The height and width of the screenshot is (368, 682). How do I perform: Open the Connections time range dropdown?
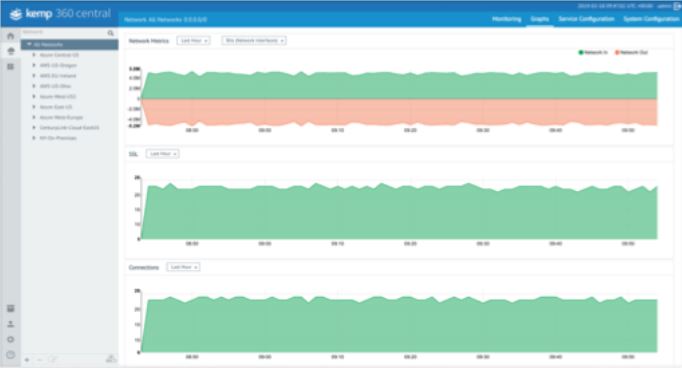(184, 267)
